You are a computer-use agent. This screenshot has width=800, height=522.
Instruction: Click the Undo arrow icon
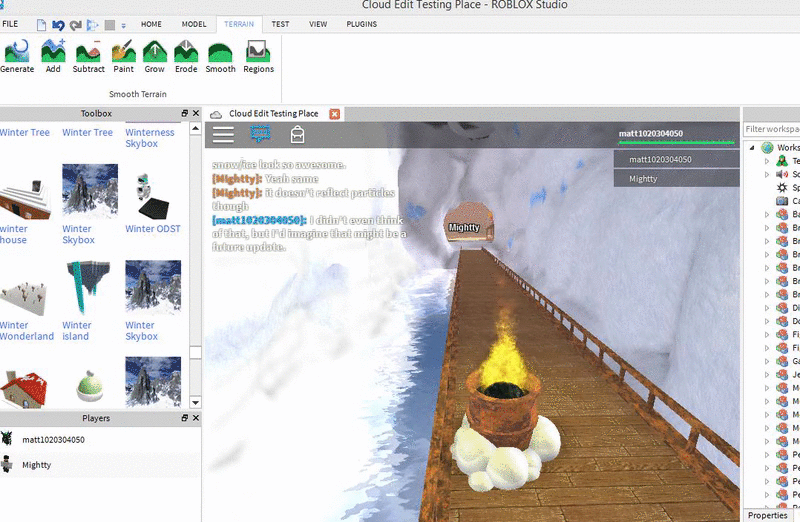click(58, 24)
